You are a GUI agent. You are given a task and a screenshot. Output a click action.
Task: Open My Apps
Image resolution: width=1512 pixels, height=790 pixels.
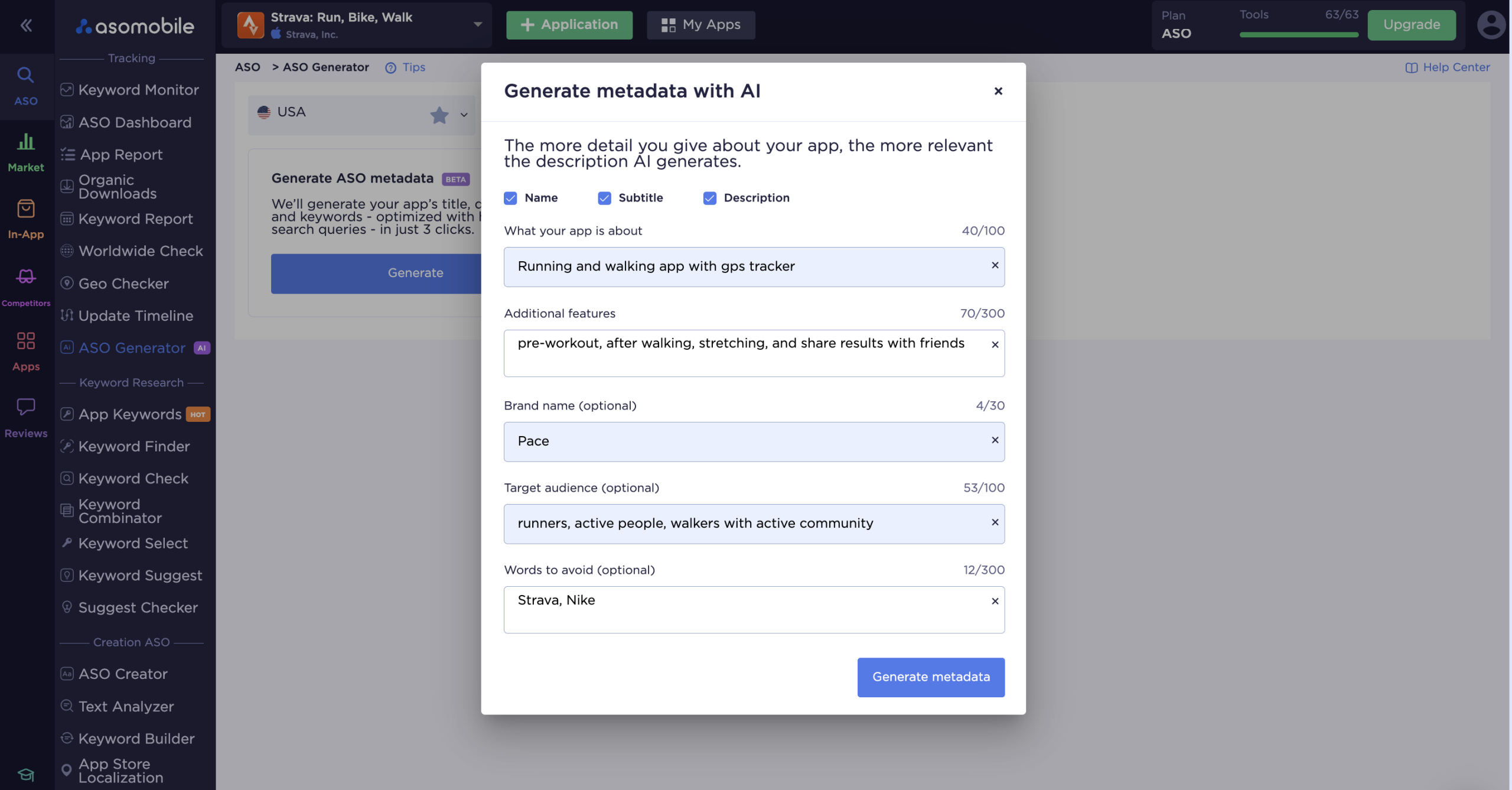click(x=701, y=25)
